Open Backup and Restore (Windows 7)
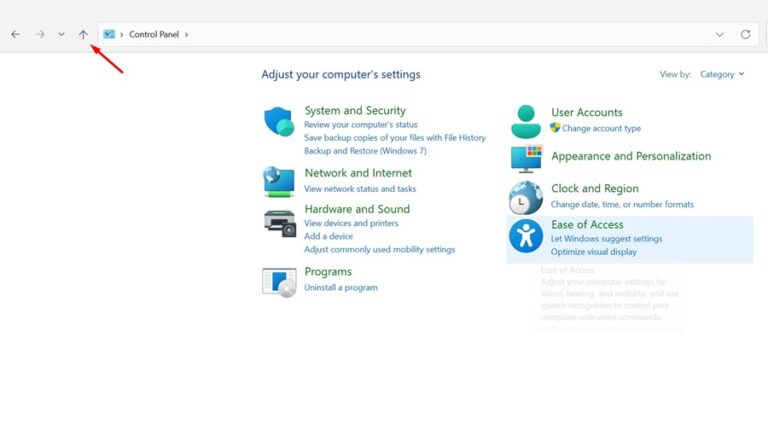Image resolution: width=768 pixels, height=424 pixels. [365, 151]
